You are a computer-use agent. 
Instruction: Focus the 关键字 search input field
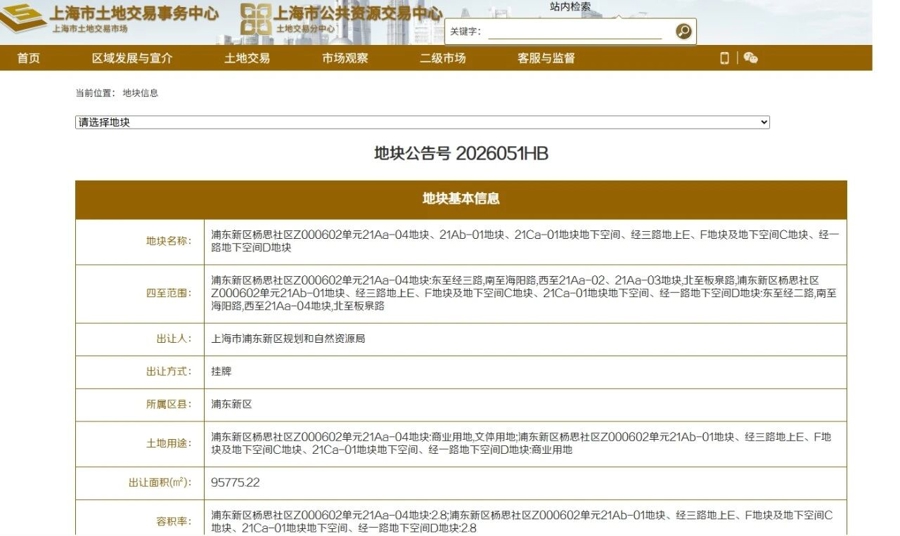[x=575, y=32]
